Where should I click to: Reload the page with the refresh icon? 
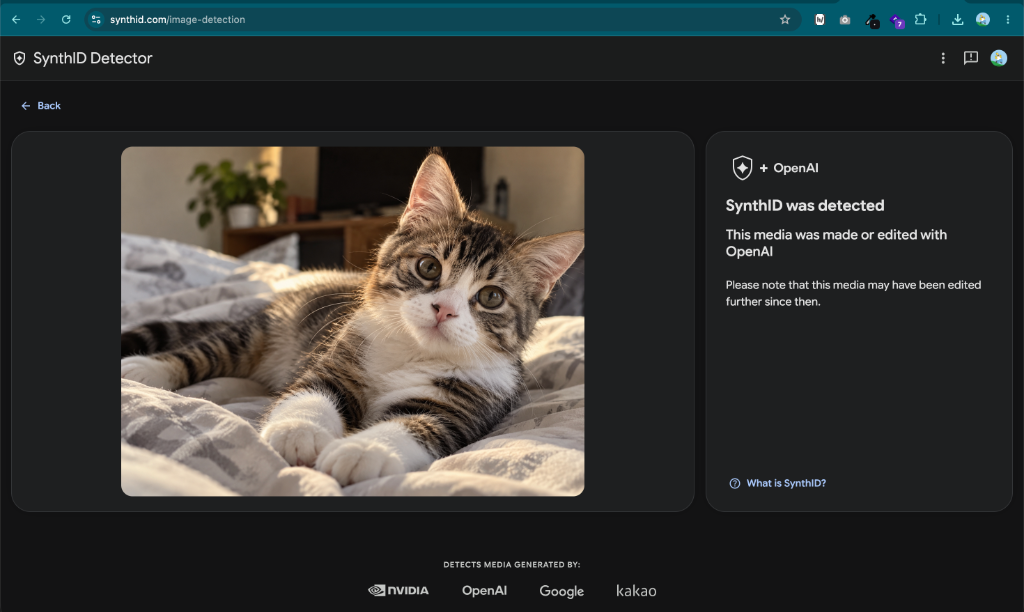click(x=66, y=20)
